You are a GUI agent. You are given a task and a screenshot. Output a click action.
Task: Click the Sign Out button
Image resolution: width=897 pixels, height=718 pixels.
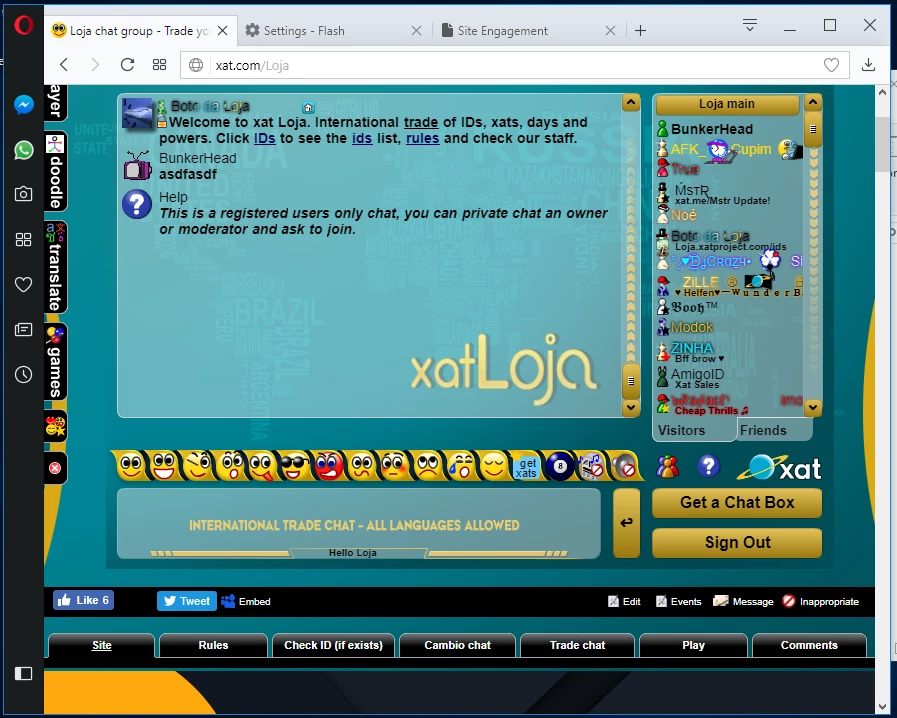point(737,542)
